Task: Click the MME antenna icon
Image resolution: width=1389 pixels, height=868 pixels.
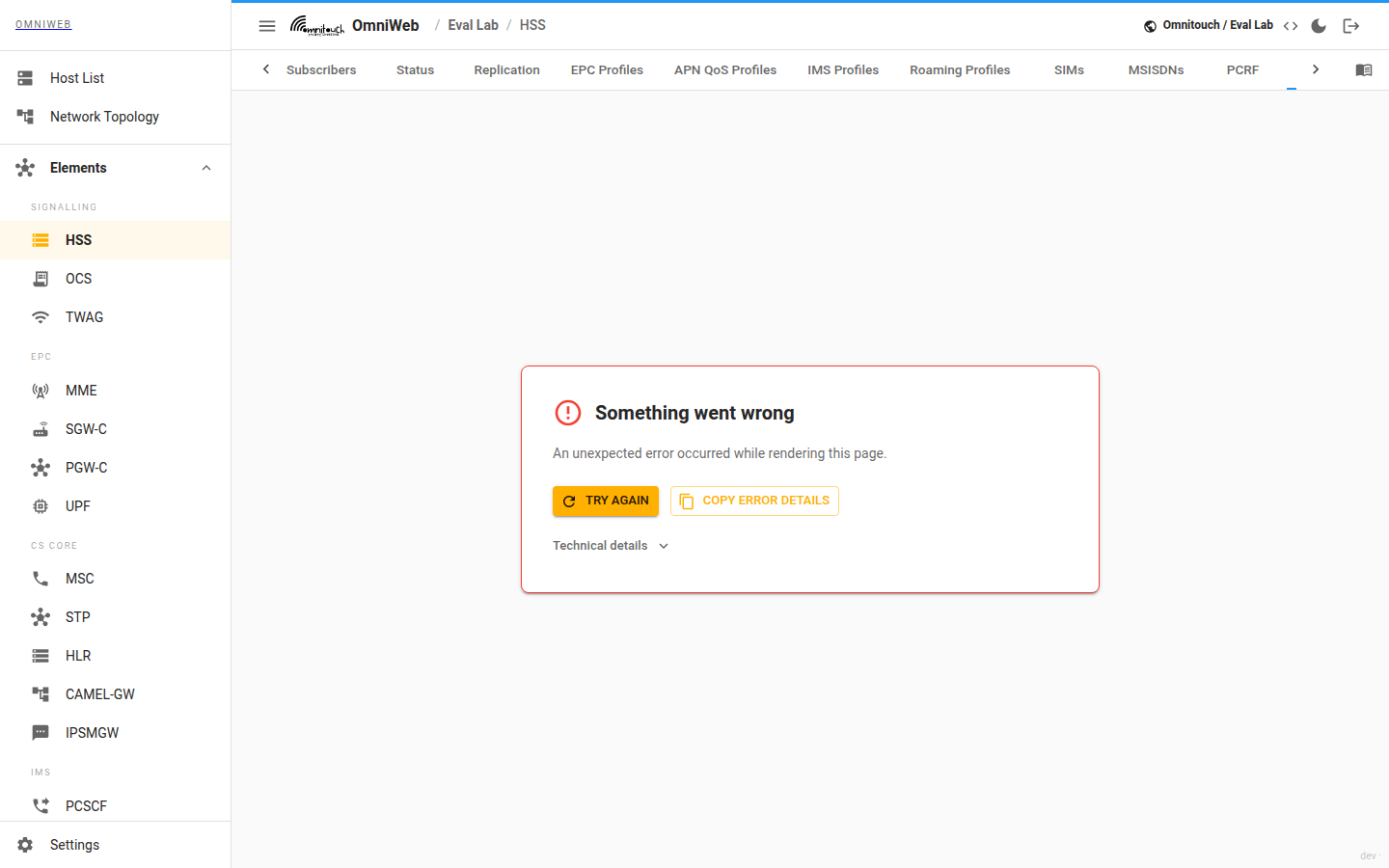Action: point(41,391)
